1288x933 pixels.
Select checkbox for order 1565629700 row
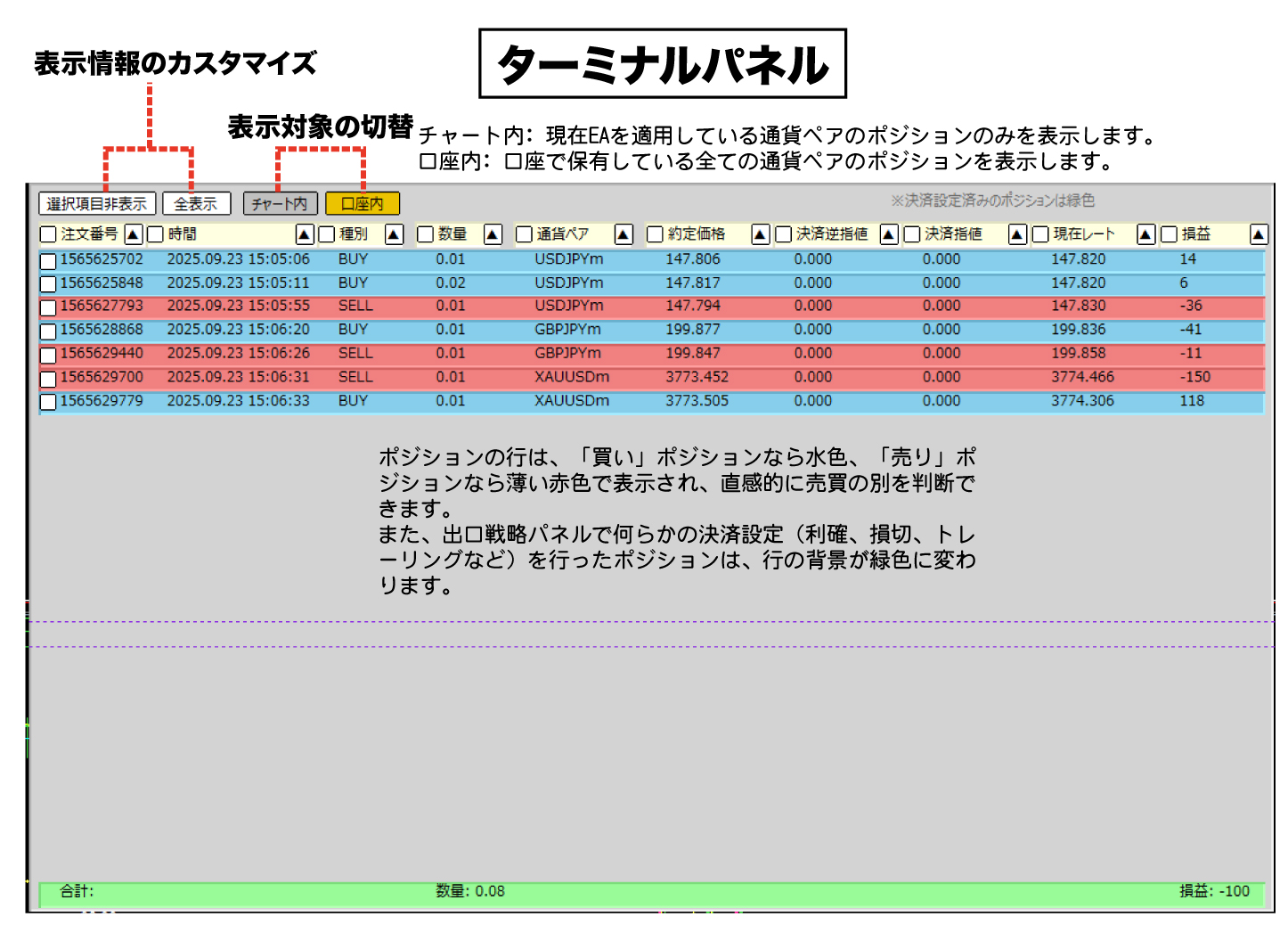(49, 379)
